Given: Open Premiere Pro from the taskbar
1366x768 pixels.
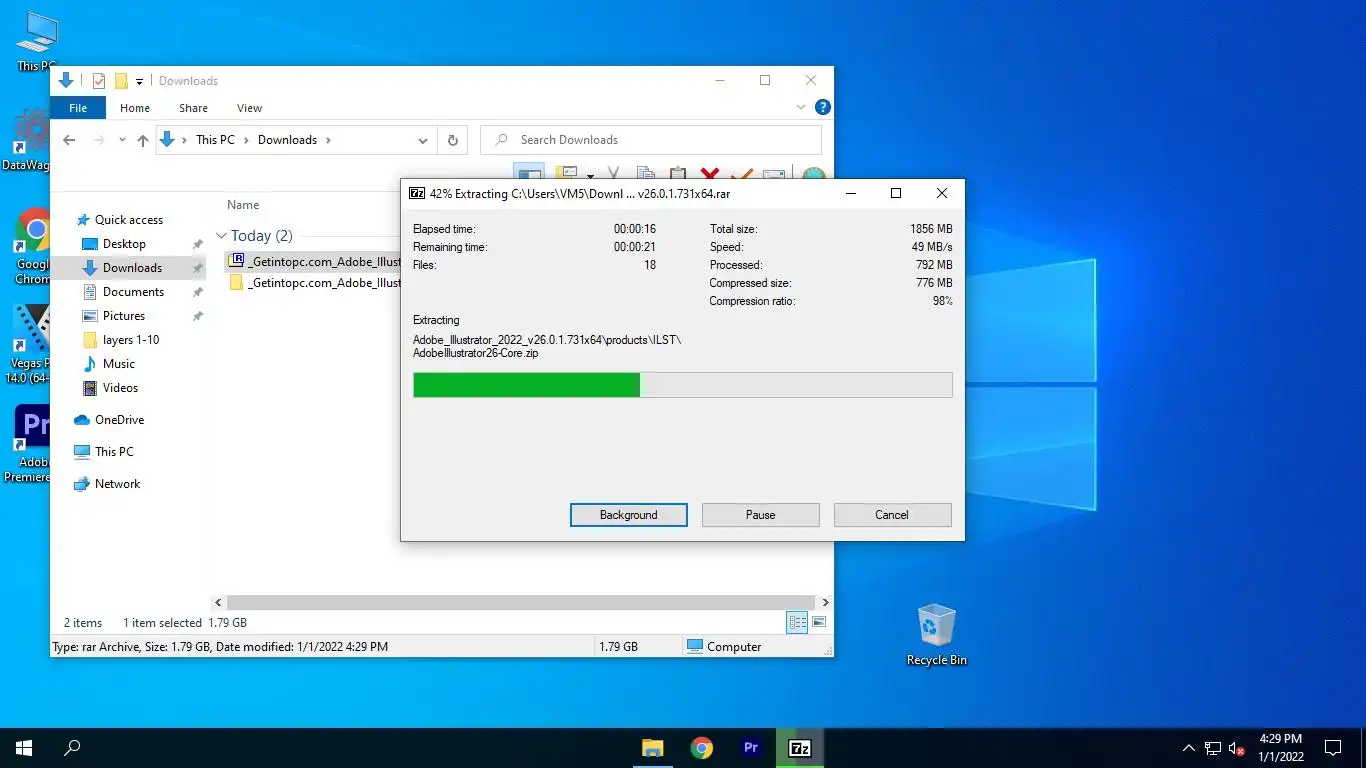Looking at the screenshot, I should 751,748.
